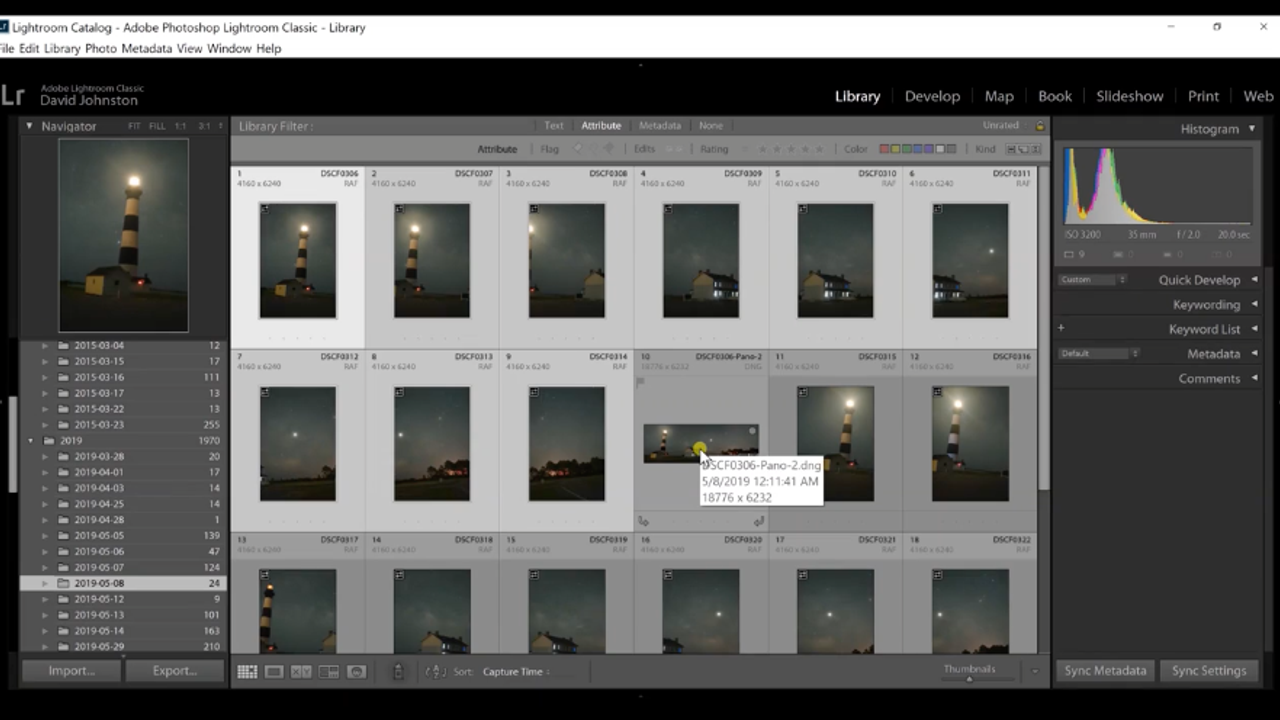The height and width of the screenshot is (720, 1280).
Task: Collapse the 2019 folder tree
Action: coord(31,441)
